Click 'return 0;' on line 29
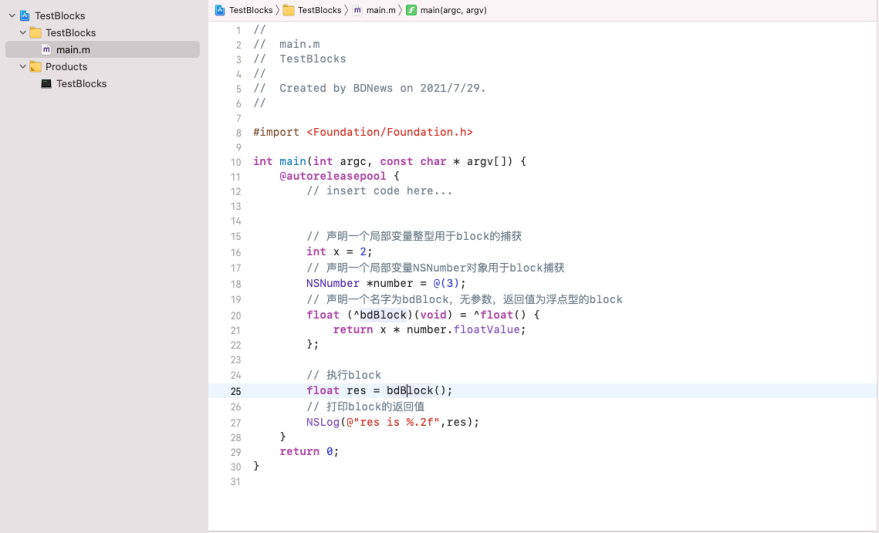The image size is (879, 533). click(309, 451)
